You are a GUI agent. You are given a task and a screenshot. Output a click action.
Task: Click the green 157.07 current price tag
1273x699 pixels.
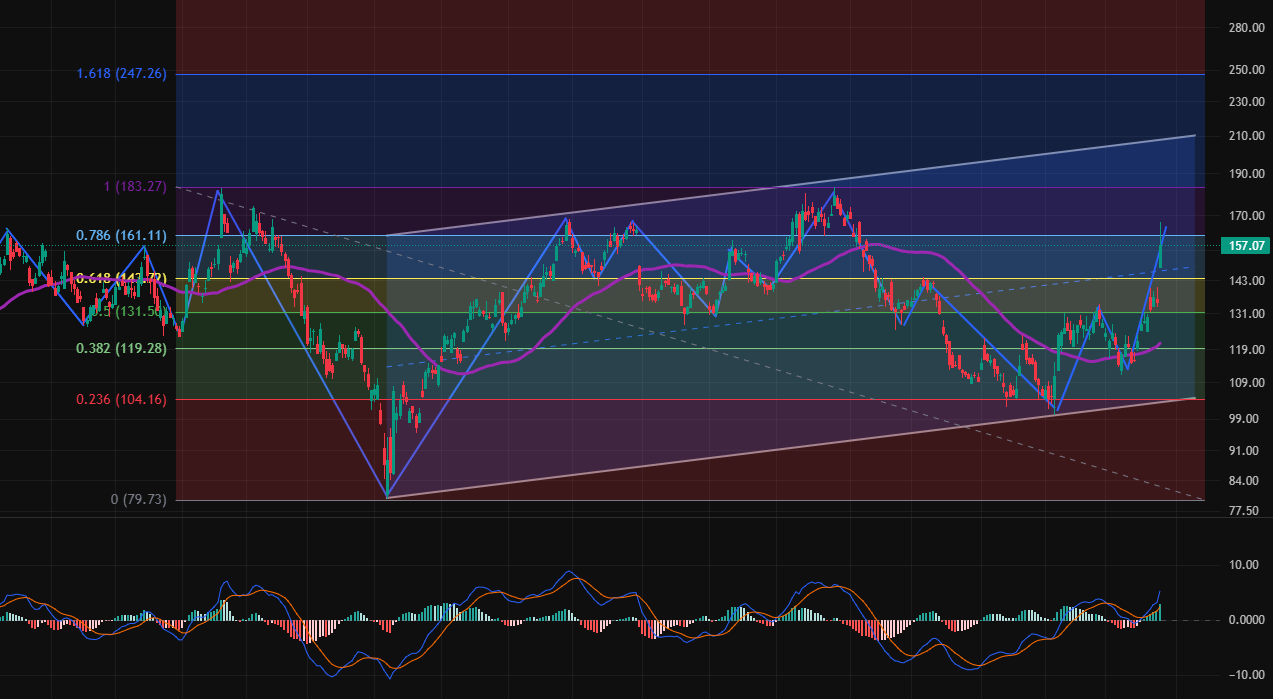(1244, 245)
